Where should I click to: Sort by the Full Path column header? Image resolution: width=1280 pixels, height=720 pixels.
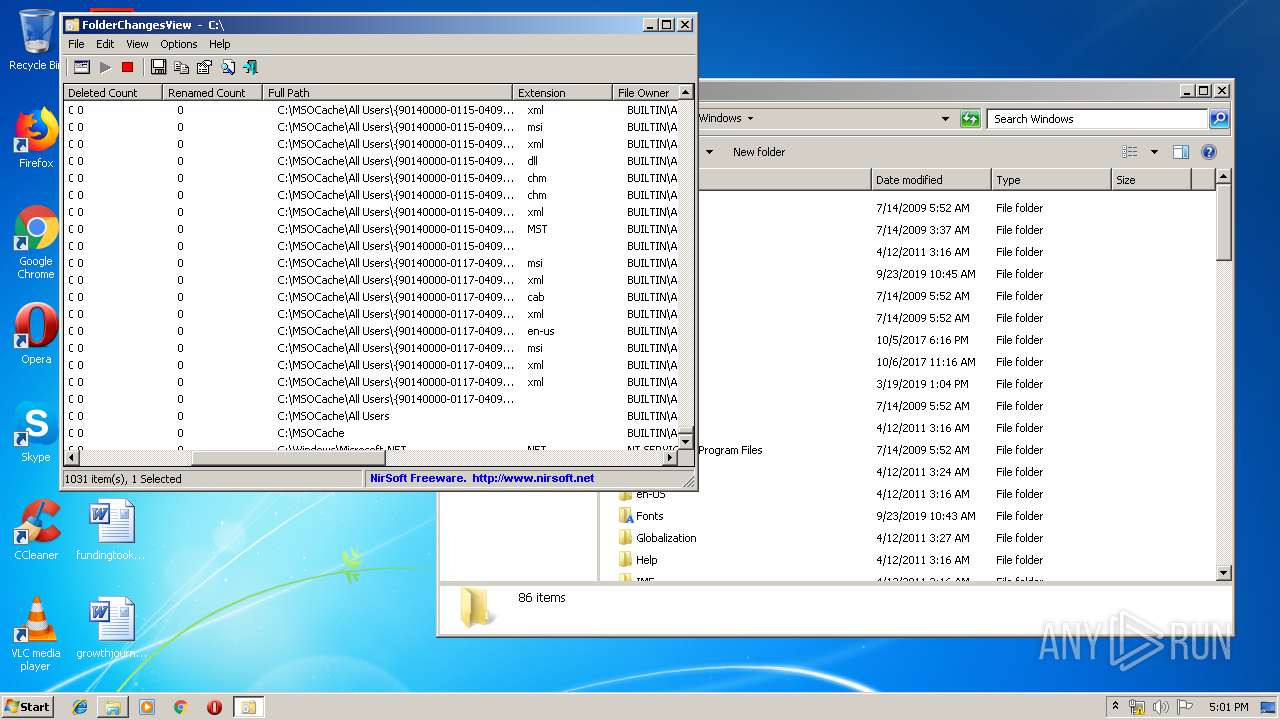click(x=387, y=93)
